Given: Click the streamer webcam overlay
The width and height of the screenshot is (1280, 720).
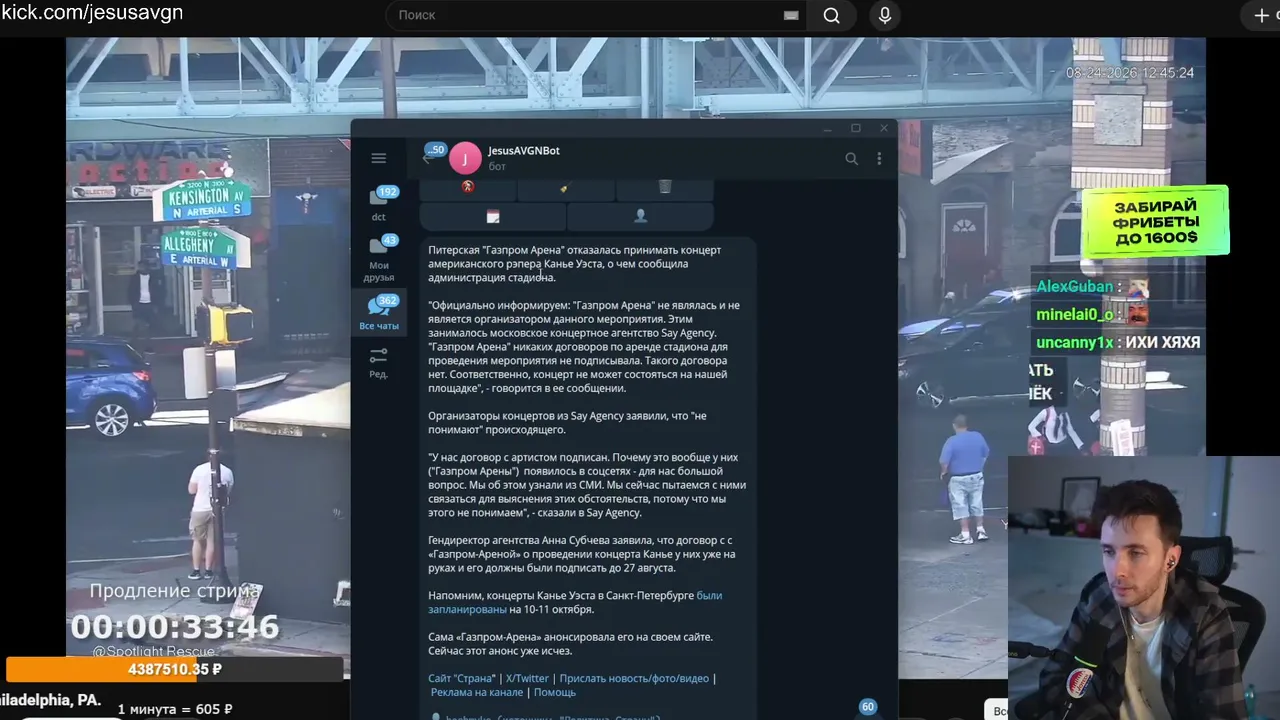Looking at the screenshot, I should tap(1144, 588).
